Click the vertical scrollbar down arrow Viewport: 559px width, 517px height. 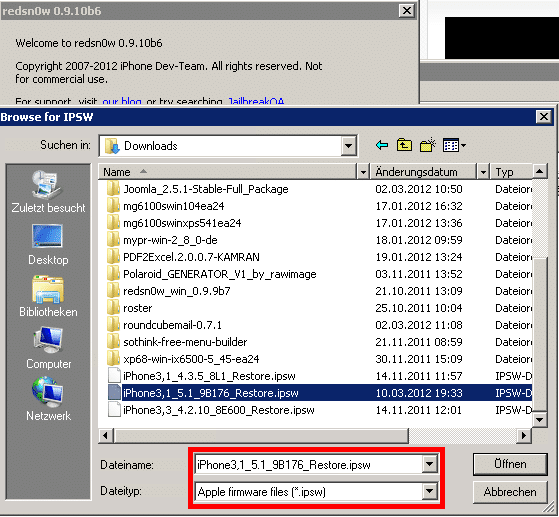[539, 419]
